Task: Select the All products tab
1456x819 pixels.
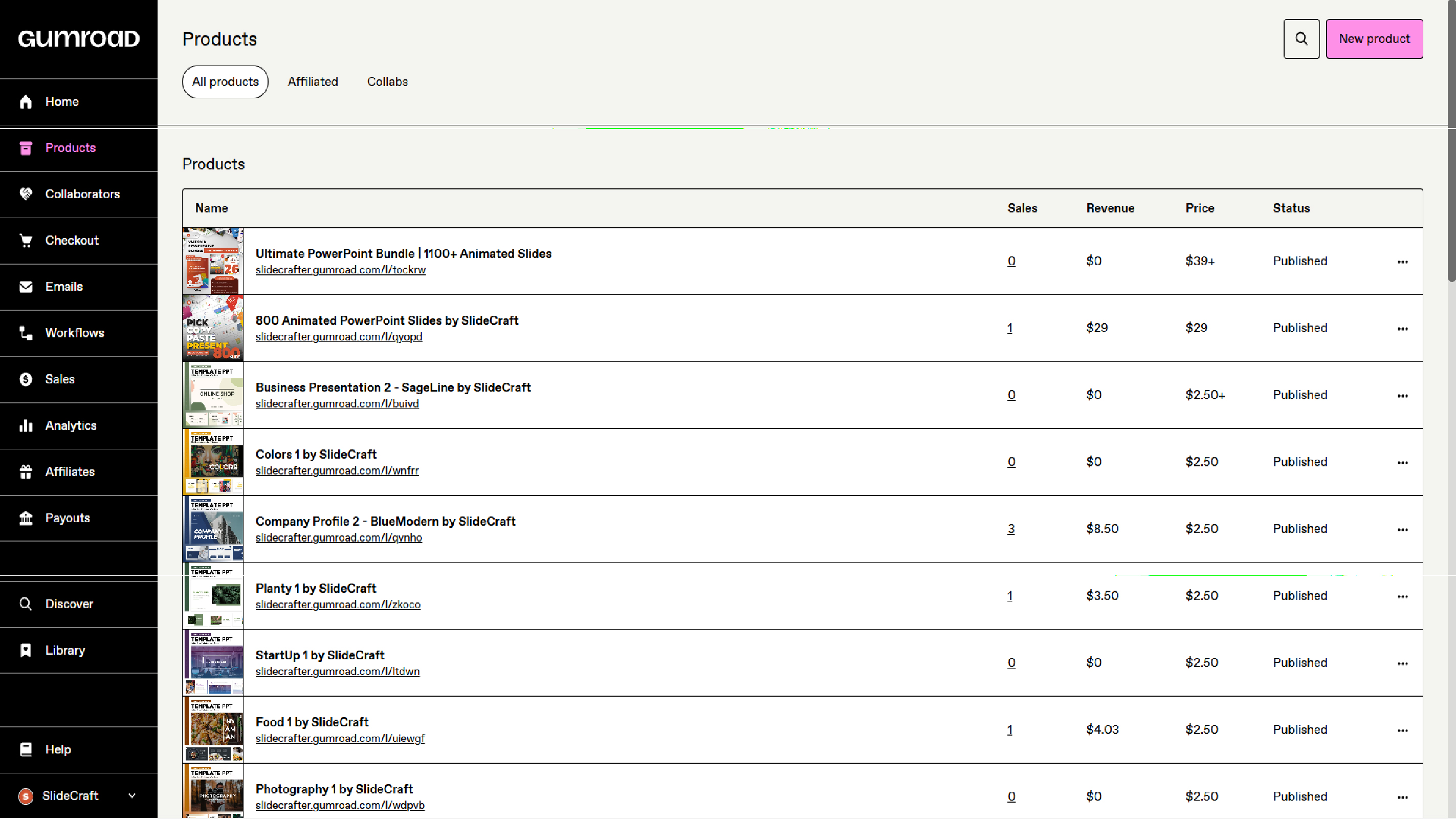Action: [225, 82]
